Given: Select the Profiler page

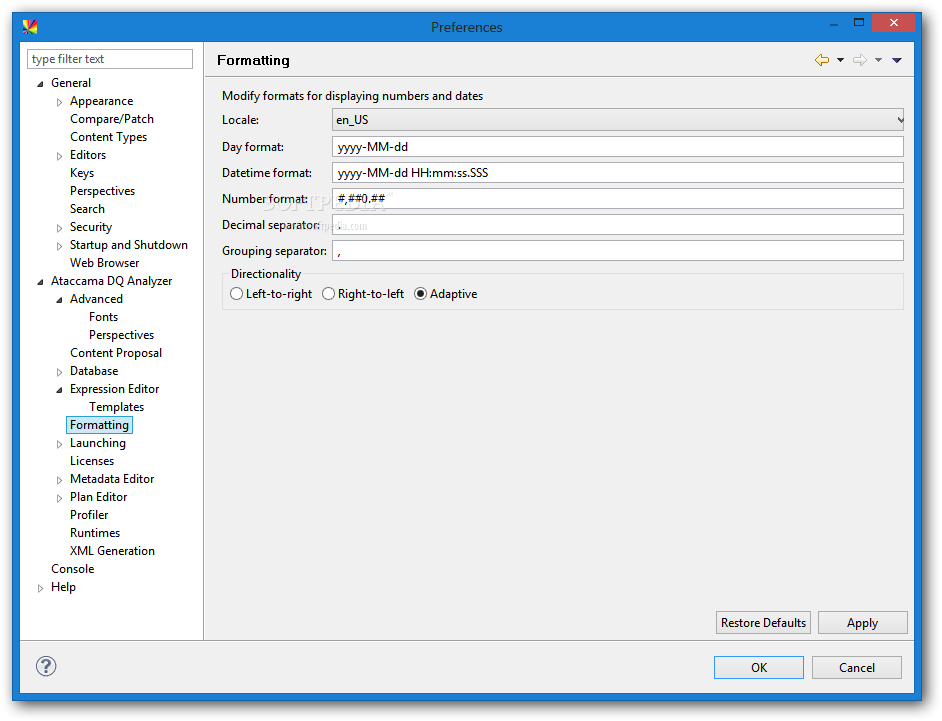Looking at the screenshot, I should point(89,515).
